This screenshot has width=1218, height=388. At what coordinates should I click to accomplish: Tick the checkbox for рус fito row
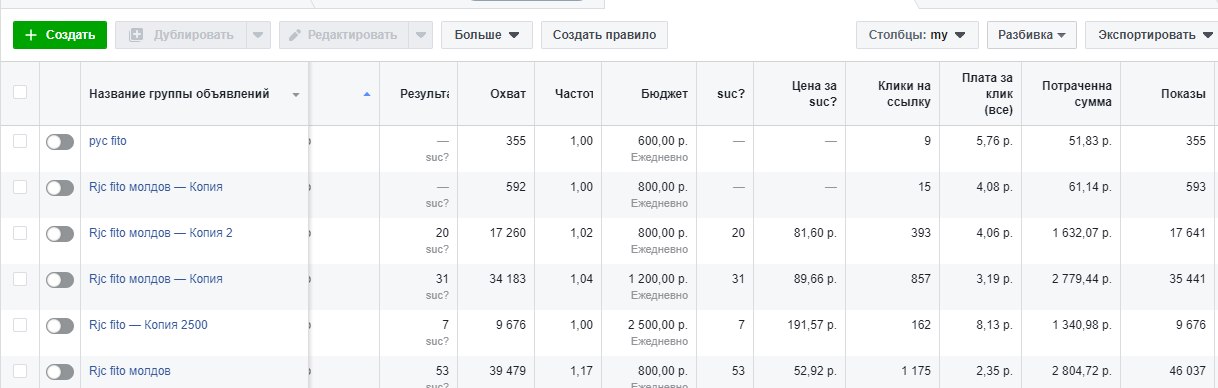point(20,141)
